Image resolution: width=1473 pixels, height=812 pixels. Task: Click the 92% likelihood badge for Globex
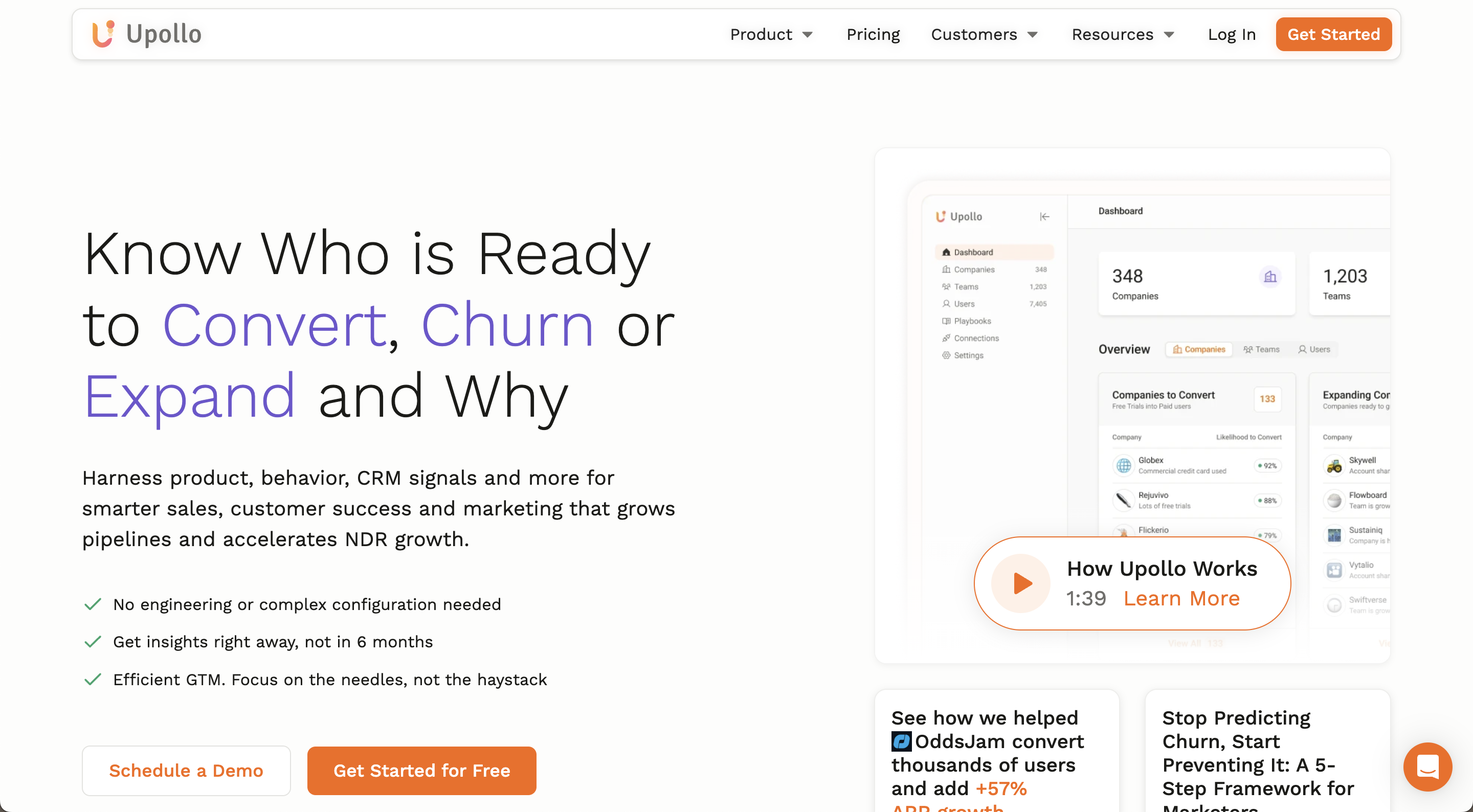click(1268, 465)
